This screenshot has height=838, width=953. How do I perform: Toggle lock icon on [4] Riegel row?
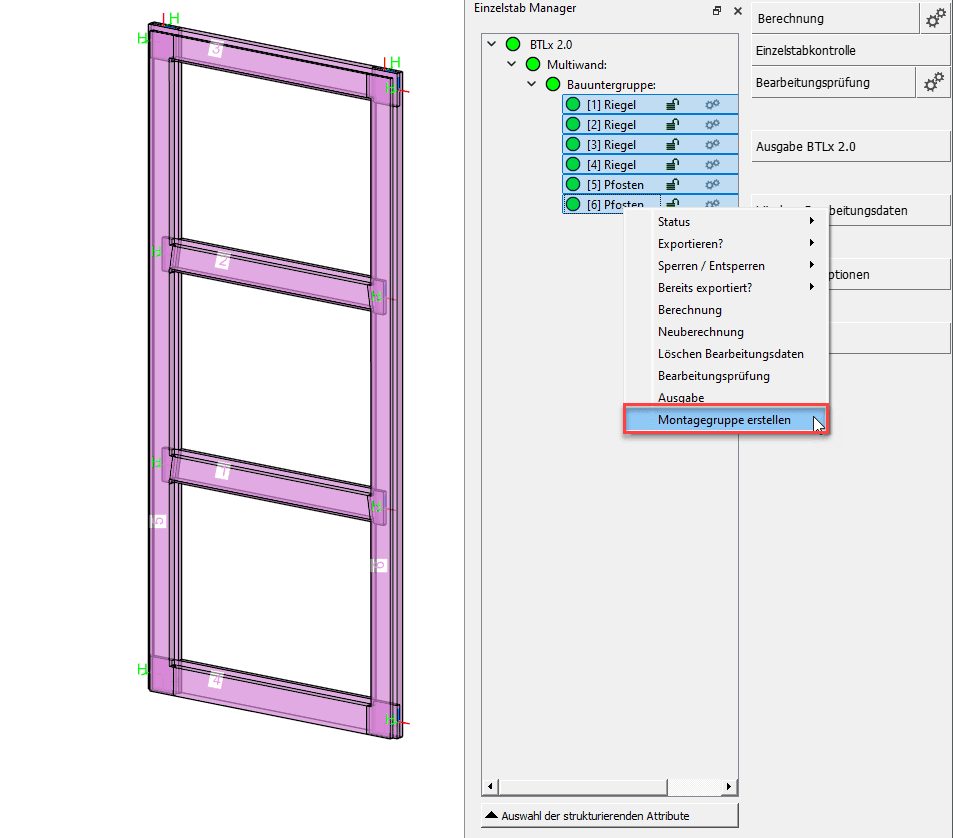[672, 164]
